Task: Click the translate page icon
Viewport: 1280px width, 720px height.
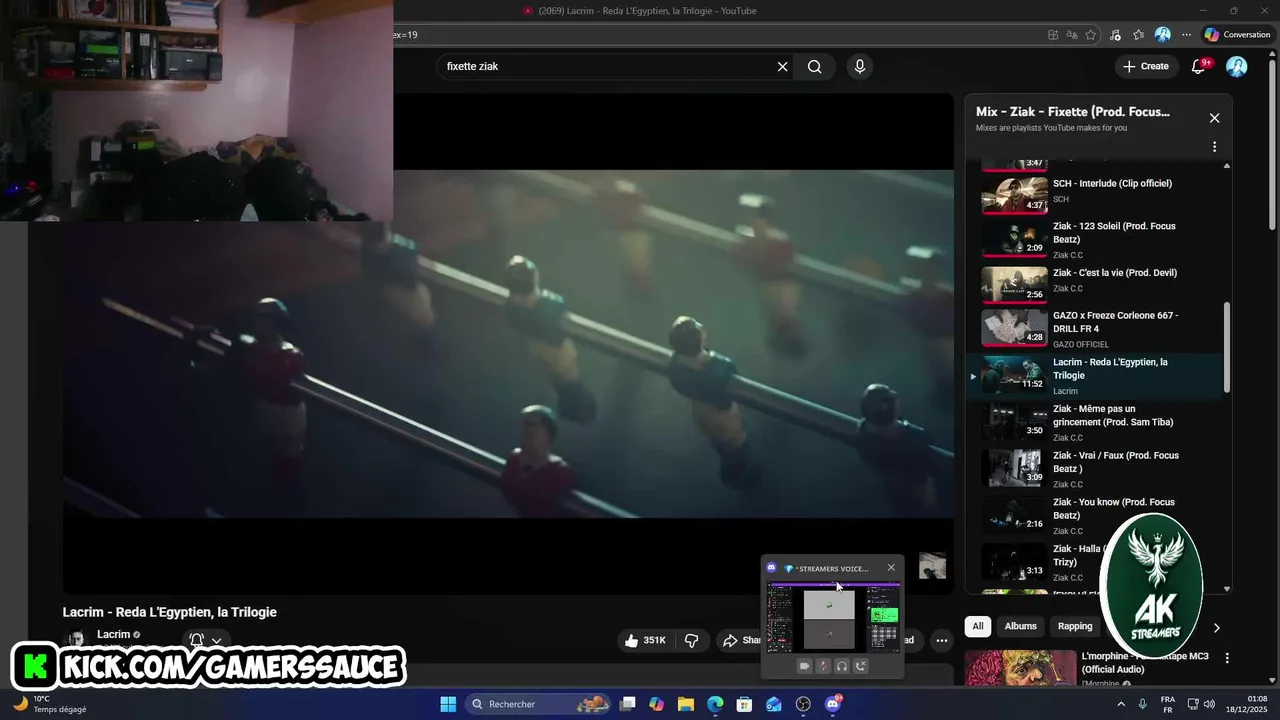Action: tap(1071, 35)
